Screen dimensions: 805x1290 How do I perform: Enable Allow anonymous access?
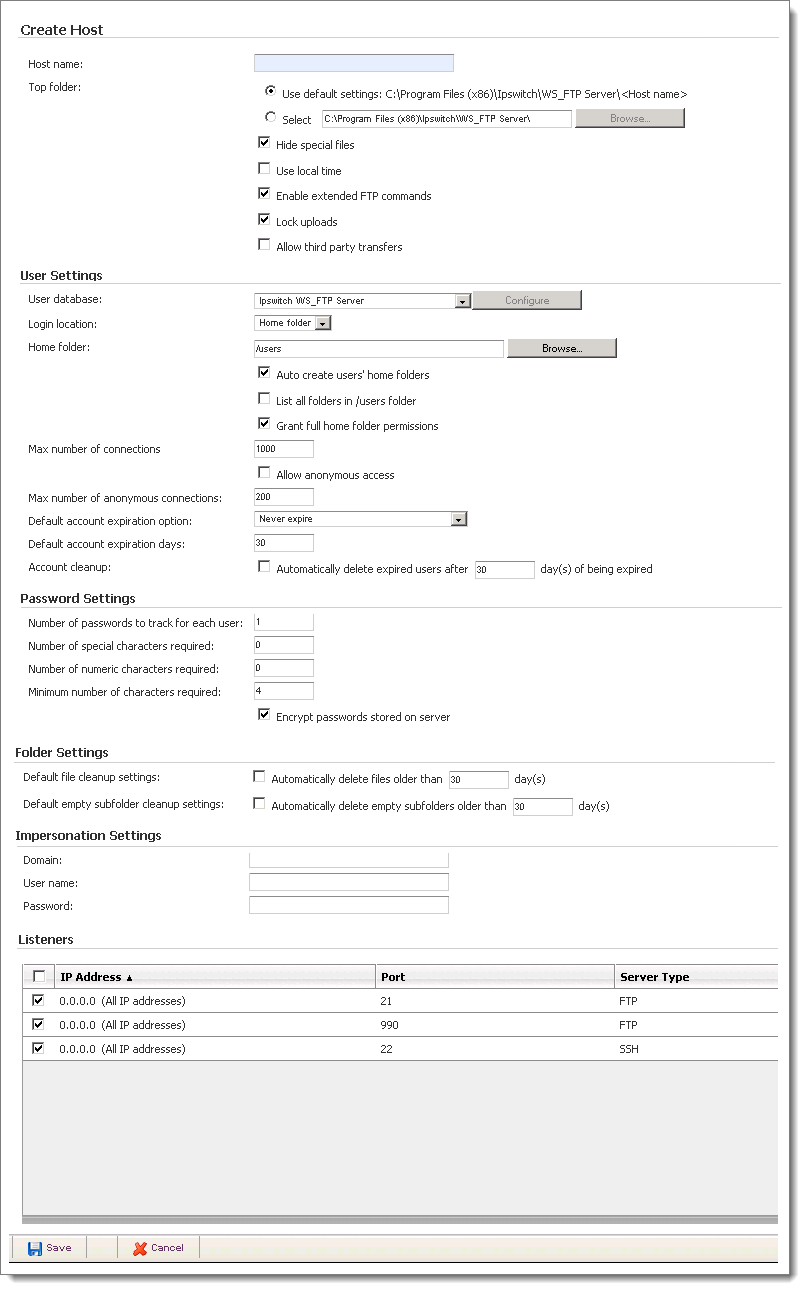click(264, 474)
